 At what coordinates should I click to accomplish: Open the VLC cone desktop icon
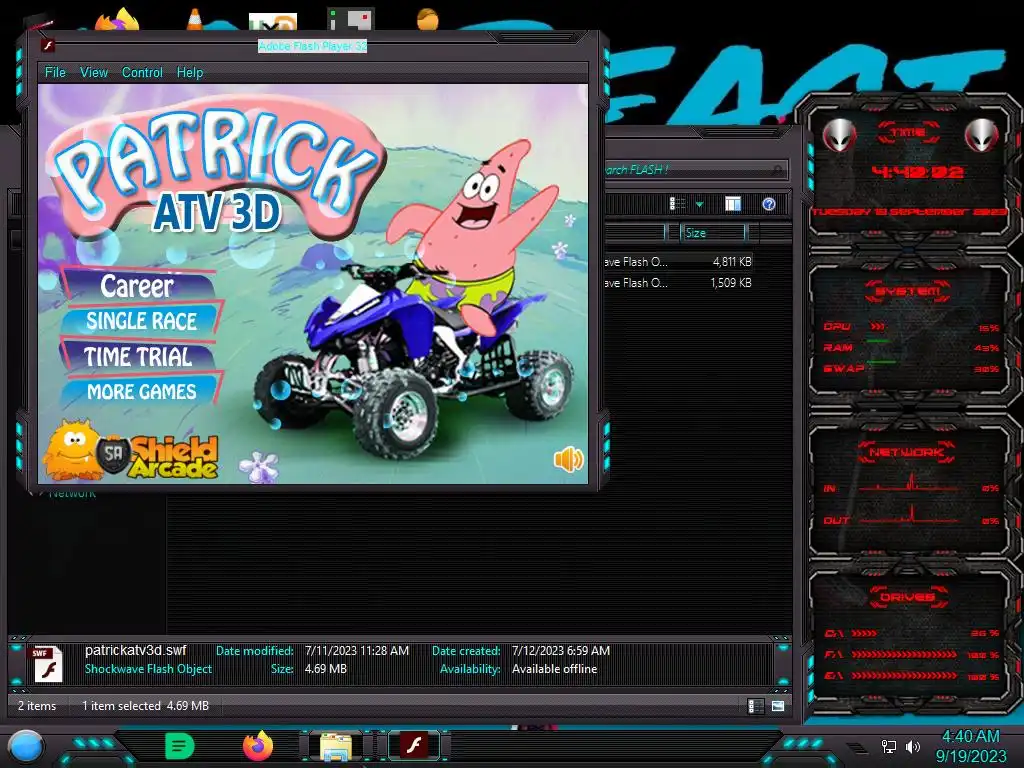[x=194, y=19]
